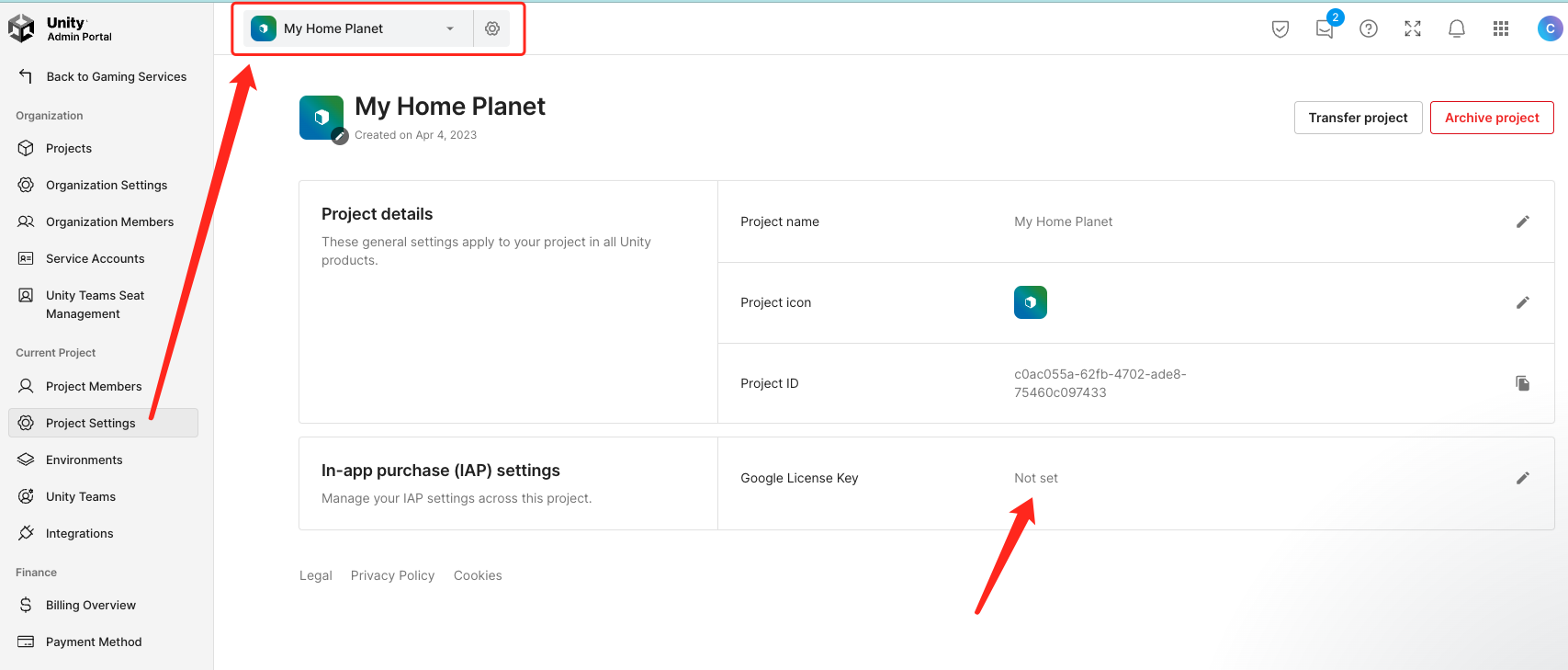Screen dimensions: 1568x670
Task: Open the apps grid launcher
Action: (1501, 28)
